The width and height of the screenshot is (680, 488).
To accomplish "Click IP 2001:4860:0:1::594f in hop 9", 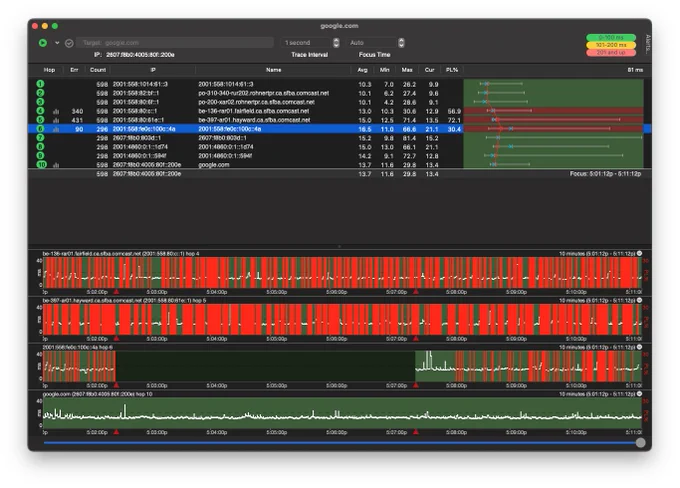I will pyautogui.click(x=139, y=156).
